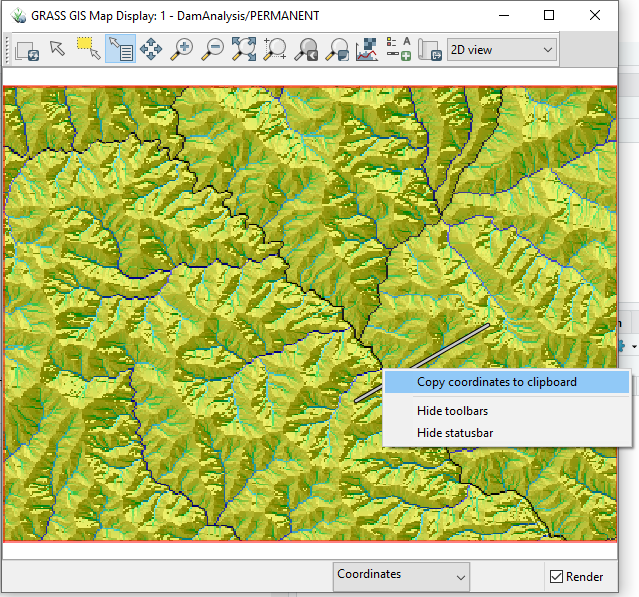Image resolution: width=639 pixels, height=597 pixels.
Task: Click the Save display to file icon
Action: (430, 49)
